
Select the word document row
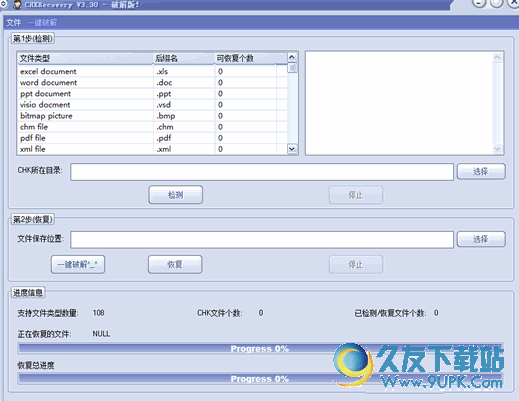[152, 82]
